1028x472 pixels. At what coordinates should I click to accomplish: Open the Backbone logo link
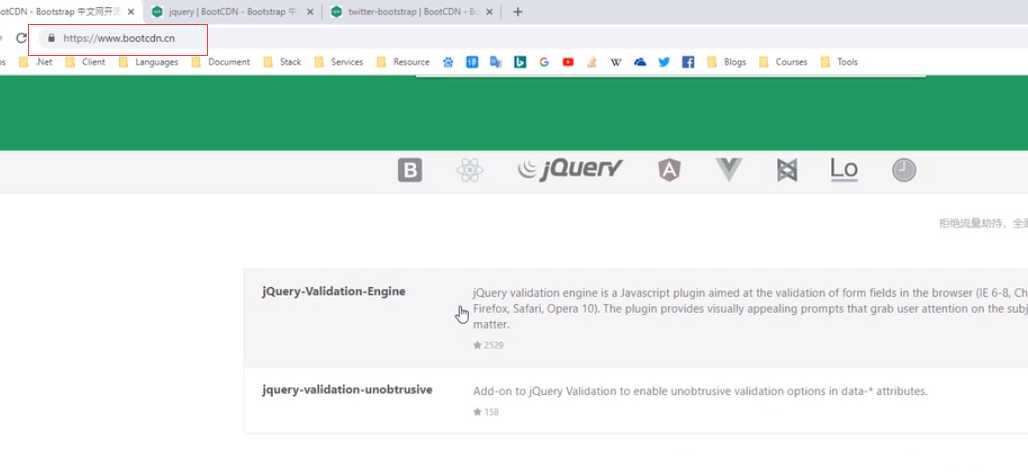787,170
